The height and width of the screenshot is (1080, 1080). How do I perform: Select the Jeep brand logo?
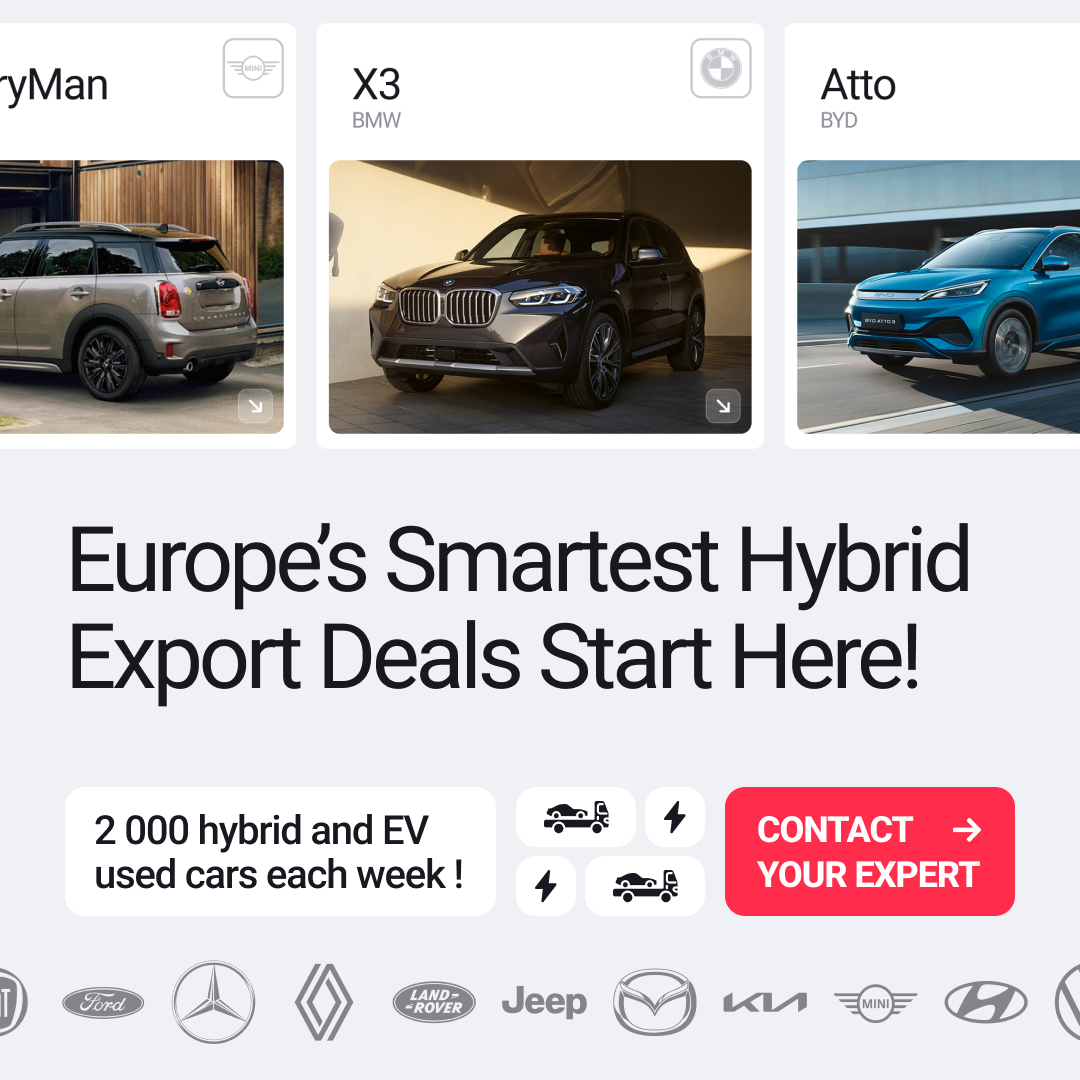[x=544, y=1002]
